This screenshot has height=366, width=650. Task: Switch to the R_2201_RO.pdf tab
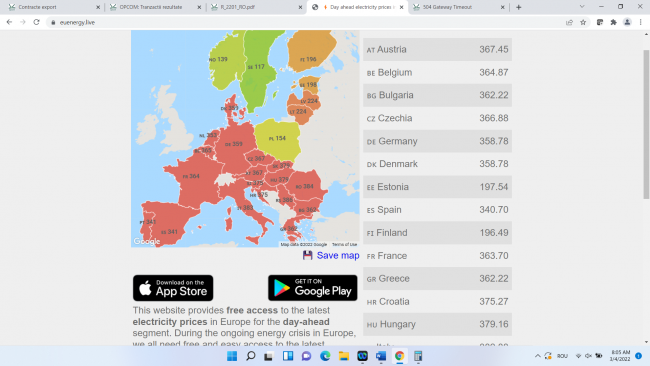coord(256,7)
